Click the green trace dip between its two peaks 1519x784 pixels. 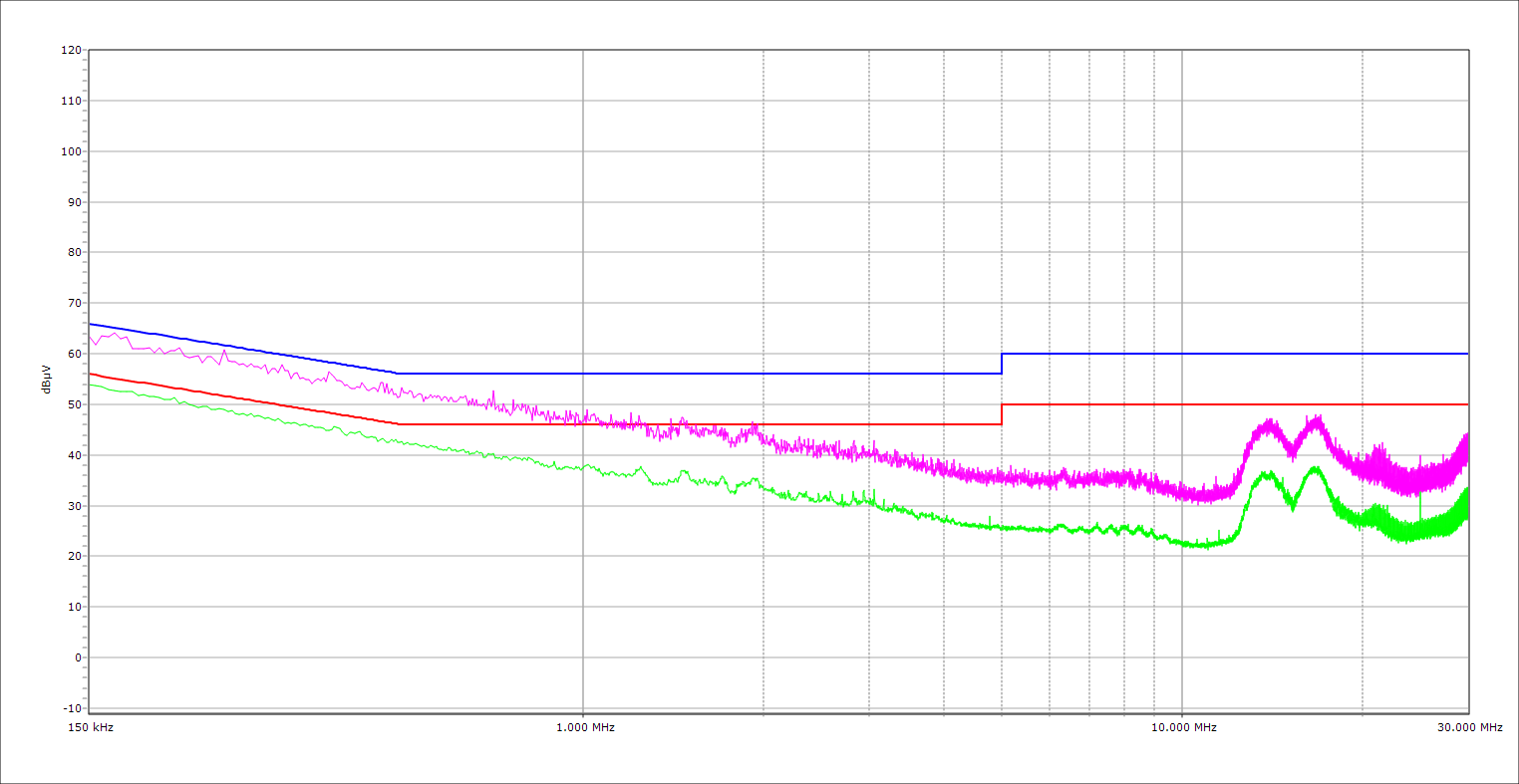click(1293, 506)
